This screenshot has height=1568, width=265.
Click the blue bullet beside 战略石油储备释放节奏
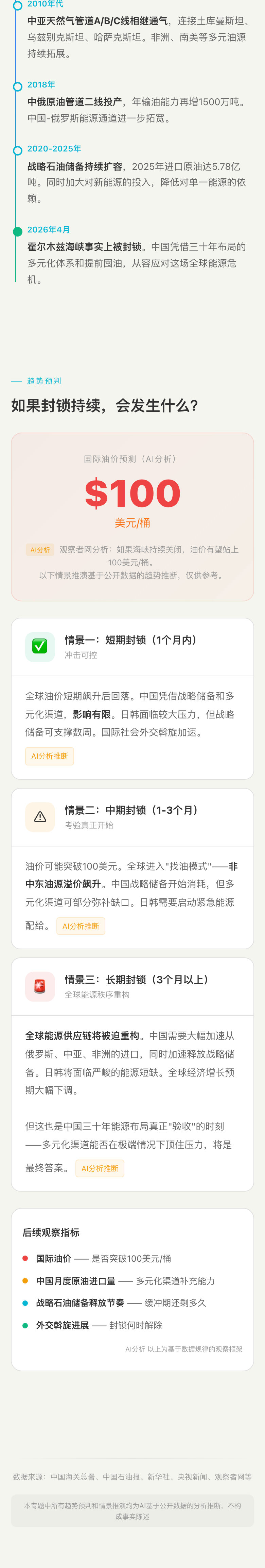(25, 1303)
